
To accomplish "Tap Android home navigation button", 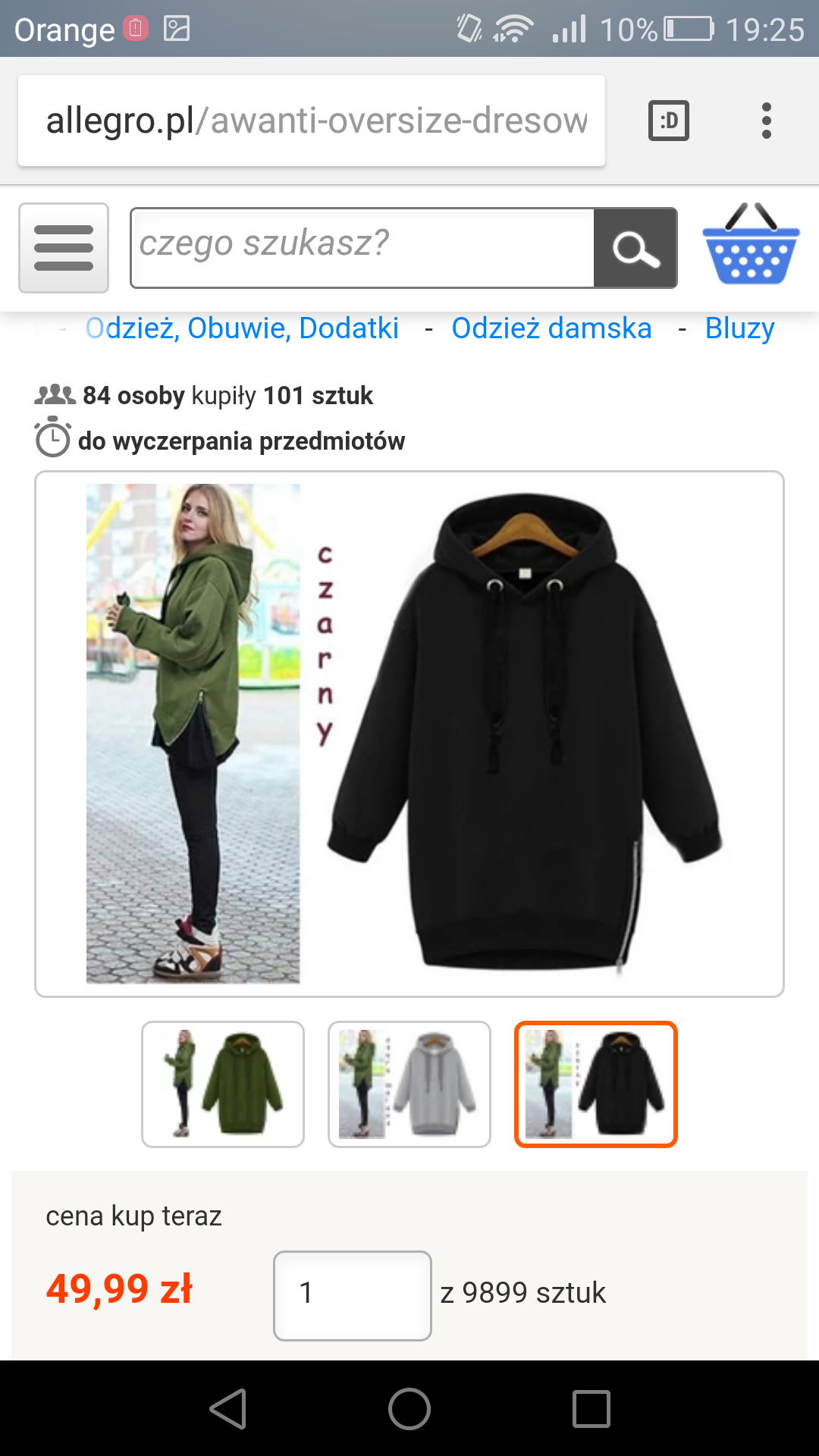I will (409, 1409).
